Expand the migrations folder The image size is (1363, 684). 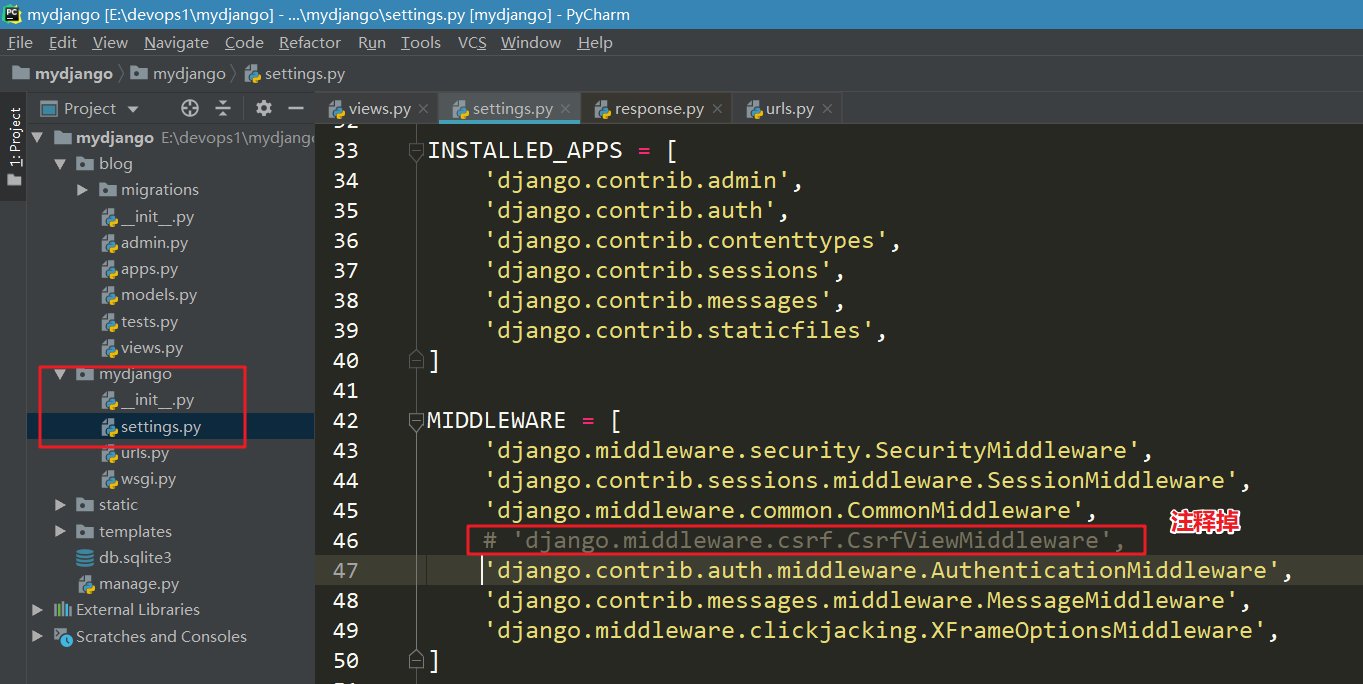pyautogui.click(x=83, y=189)
